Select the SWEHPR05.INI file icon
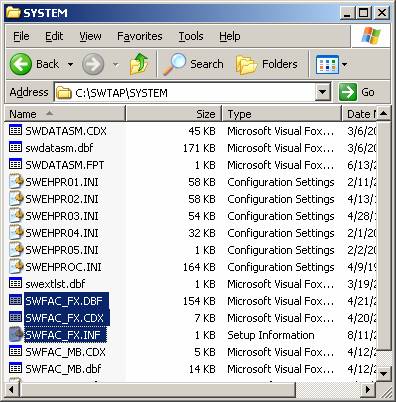The height and width of the screenshot is (402, 396). coord(16,249)
